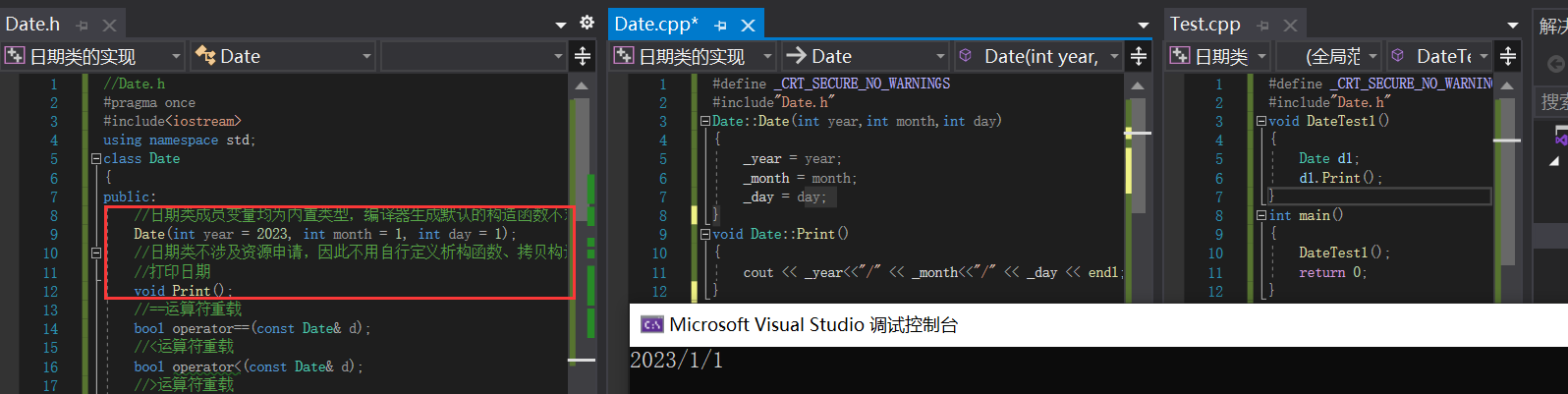Collapse void DateTest1 function in Test.cpp
Screen dimensions: 1568x394
[1261, 121]
